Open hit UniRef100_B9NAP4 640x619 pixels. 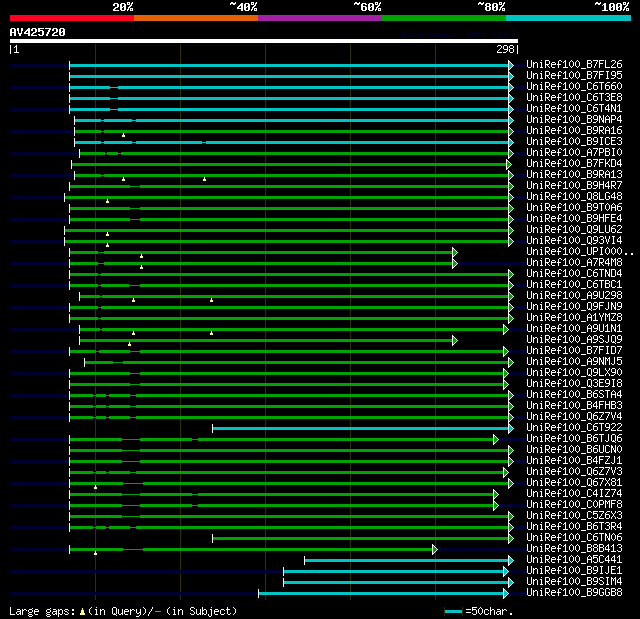click(574, 120)
